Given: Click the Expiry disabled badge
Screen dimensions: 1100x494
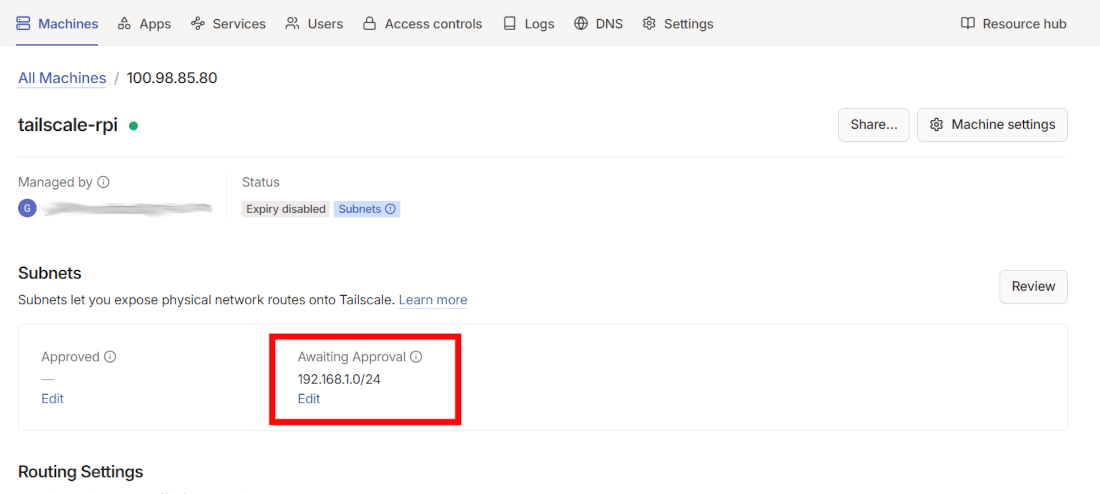Looking at the screenshot, I should coord(286,209).
